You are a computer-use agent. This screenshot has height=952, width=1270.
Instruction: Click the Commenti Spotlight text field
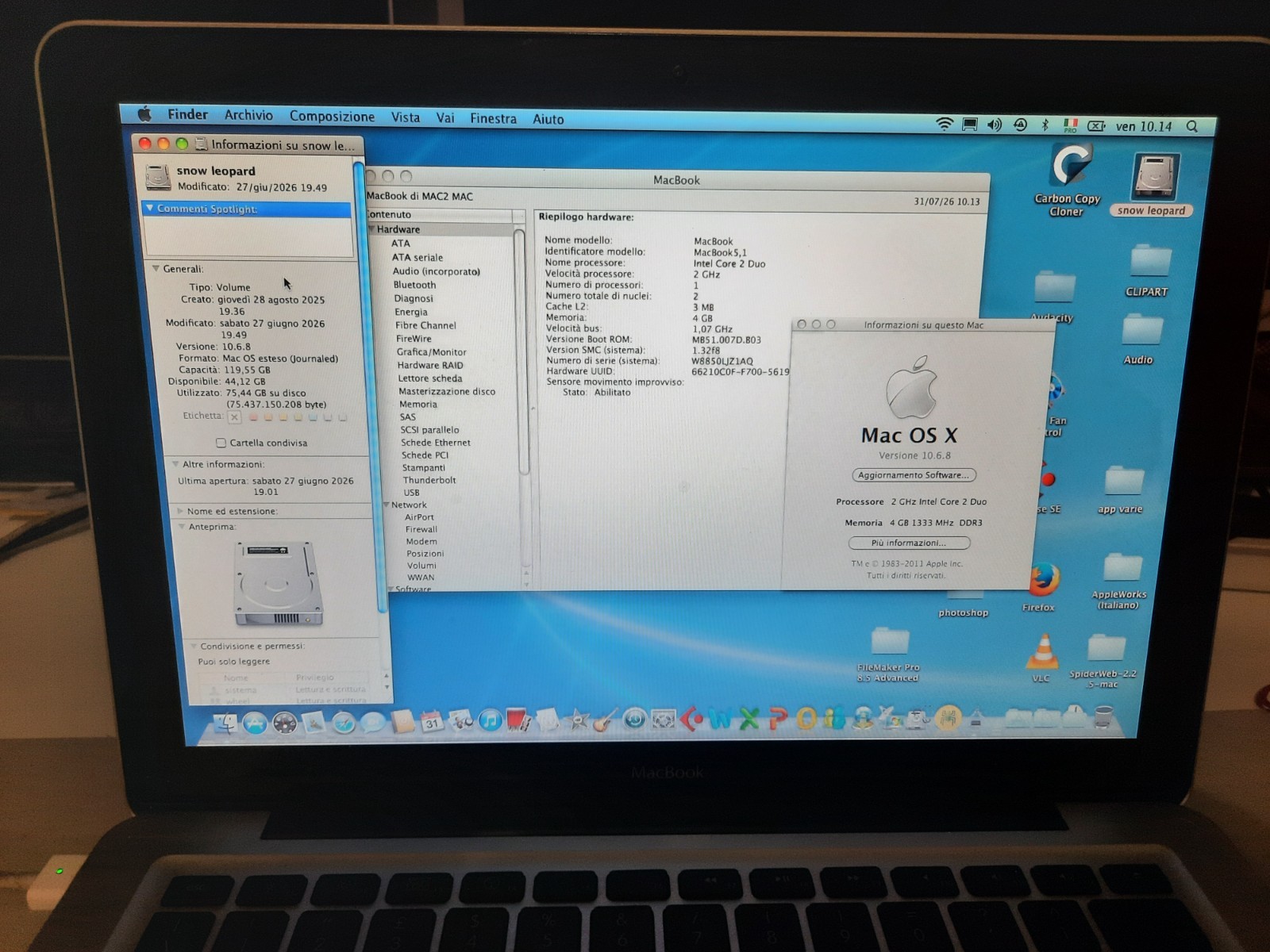248,236
